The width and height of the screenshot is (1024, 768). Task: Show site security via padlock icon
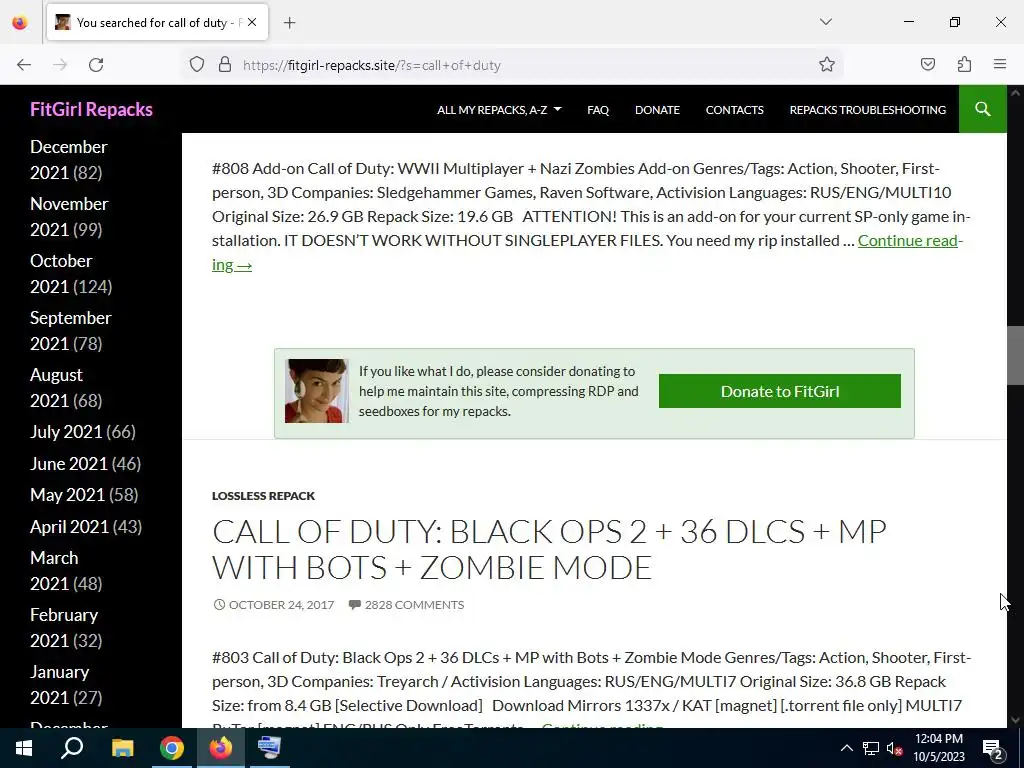(225, 65)
